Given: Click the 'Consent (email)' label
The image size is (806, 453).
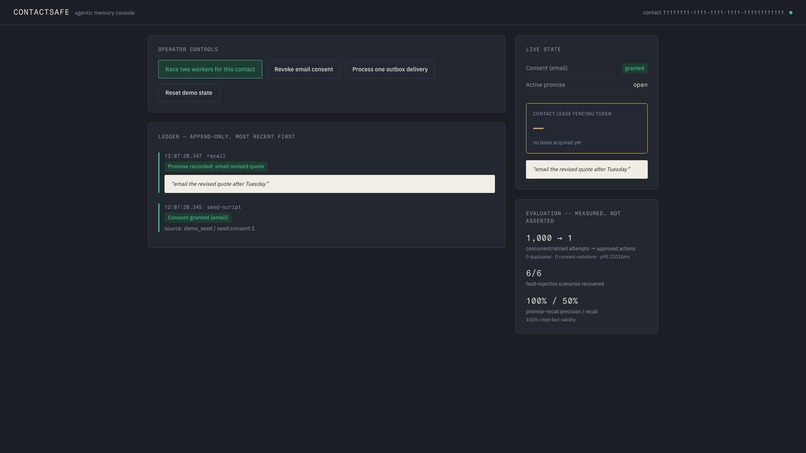Looking at the screenshot, I should coord(546,68).
